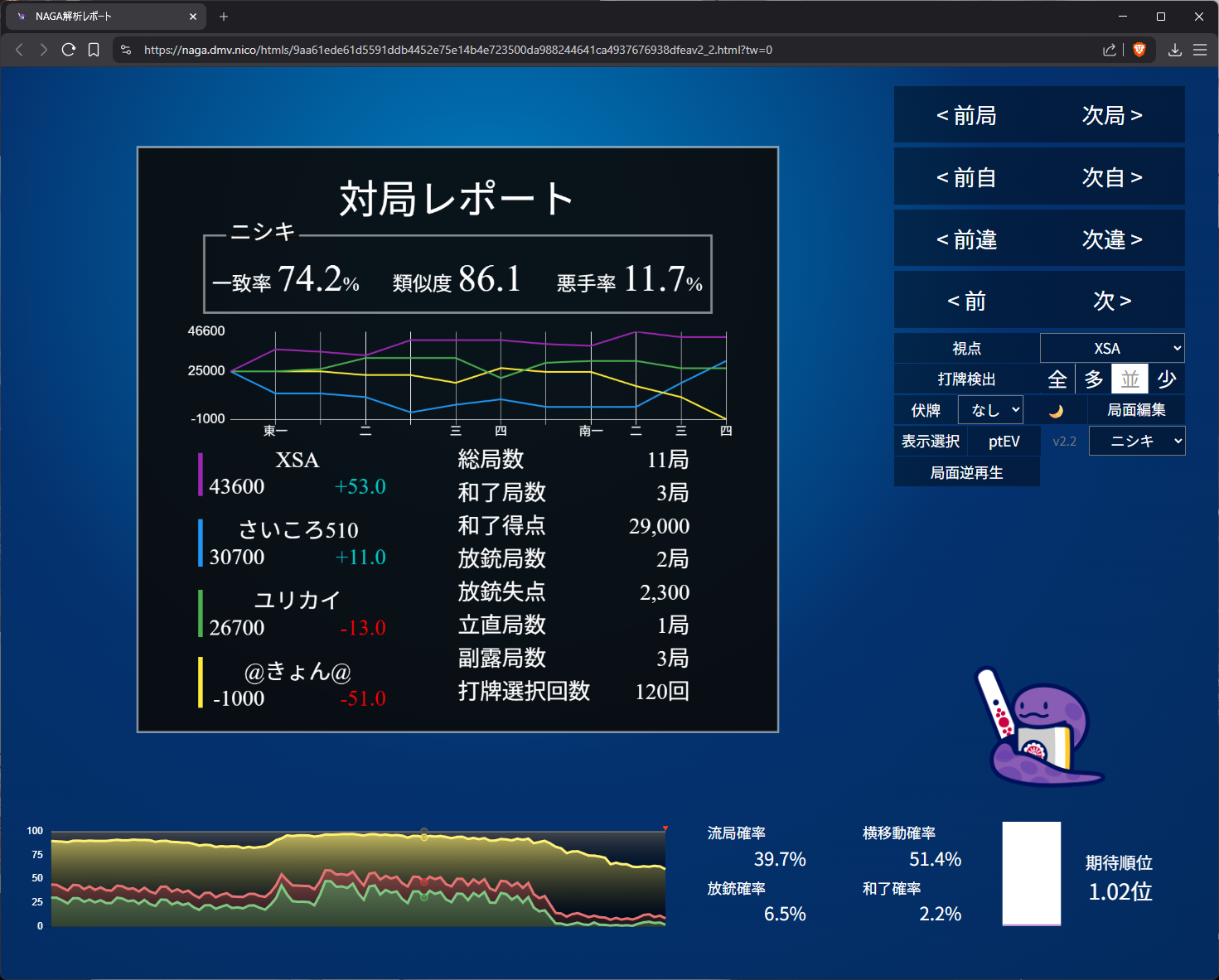This screenshot has width=1219, height=980.
Task: Click the bookmark icon in the toolbar
Action: point(94,50)
